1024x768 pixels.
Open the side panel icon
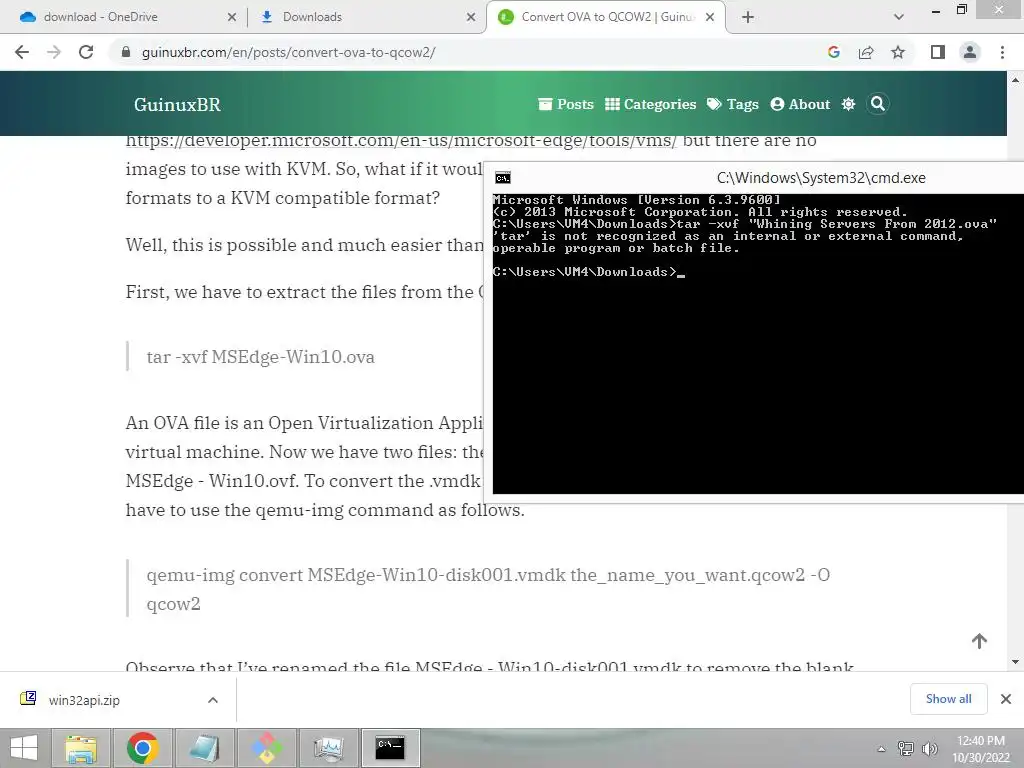[x=938, y=52]
